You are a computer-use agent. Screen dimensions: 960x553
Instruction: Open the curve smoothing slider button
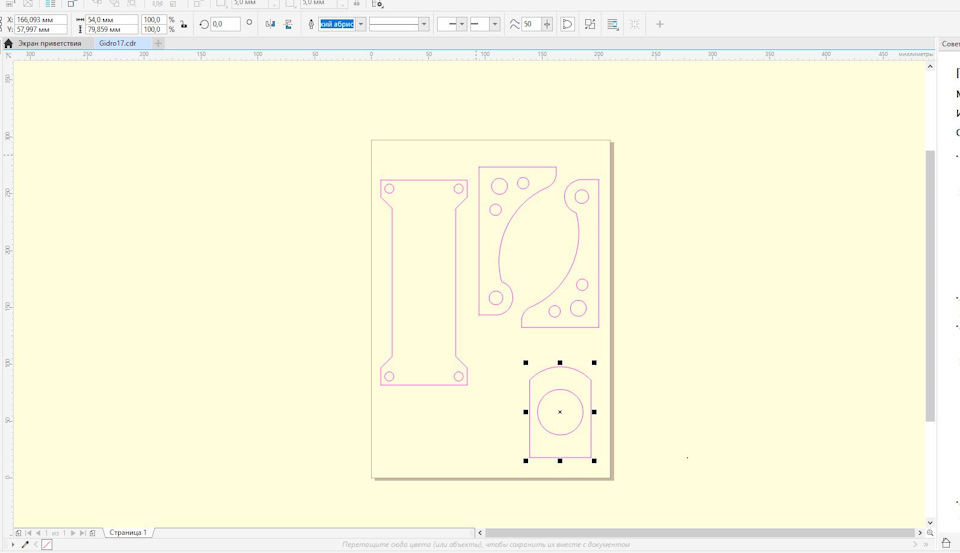coord(547,24)
